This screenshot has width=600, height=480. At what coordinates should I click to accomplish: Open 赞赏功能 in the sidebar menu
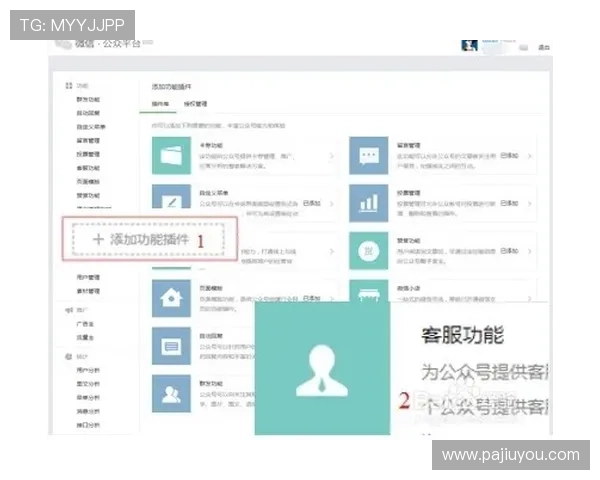coord(88,195)
